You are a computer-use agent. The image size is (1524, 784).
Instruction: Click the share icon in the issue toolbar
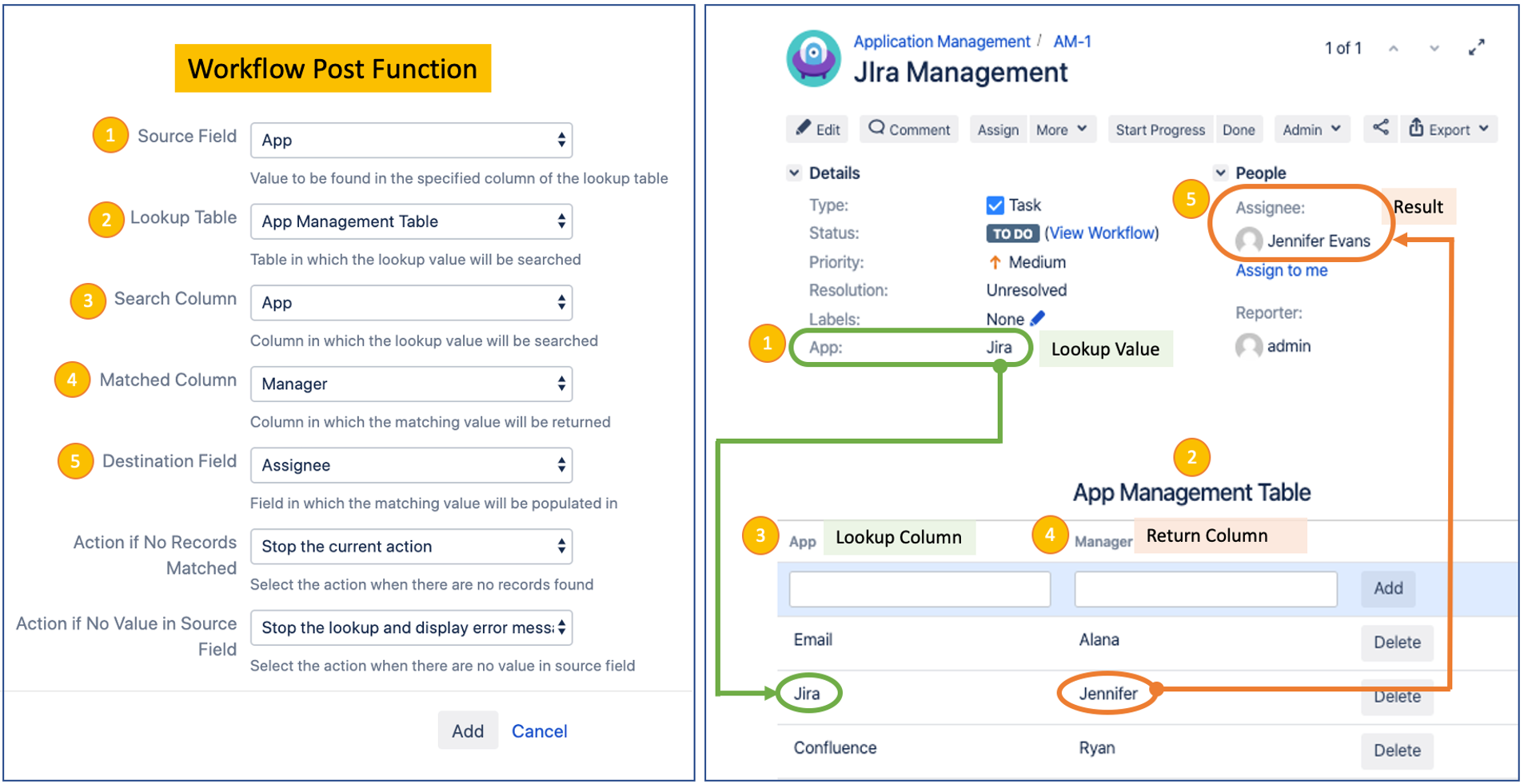(1380, 128)
